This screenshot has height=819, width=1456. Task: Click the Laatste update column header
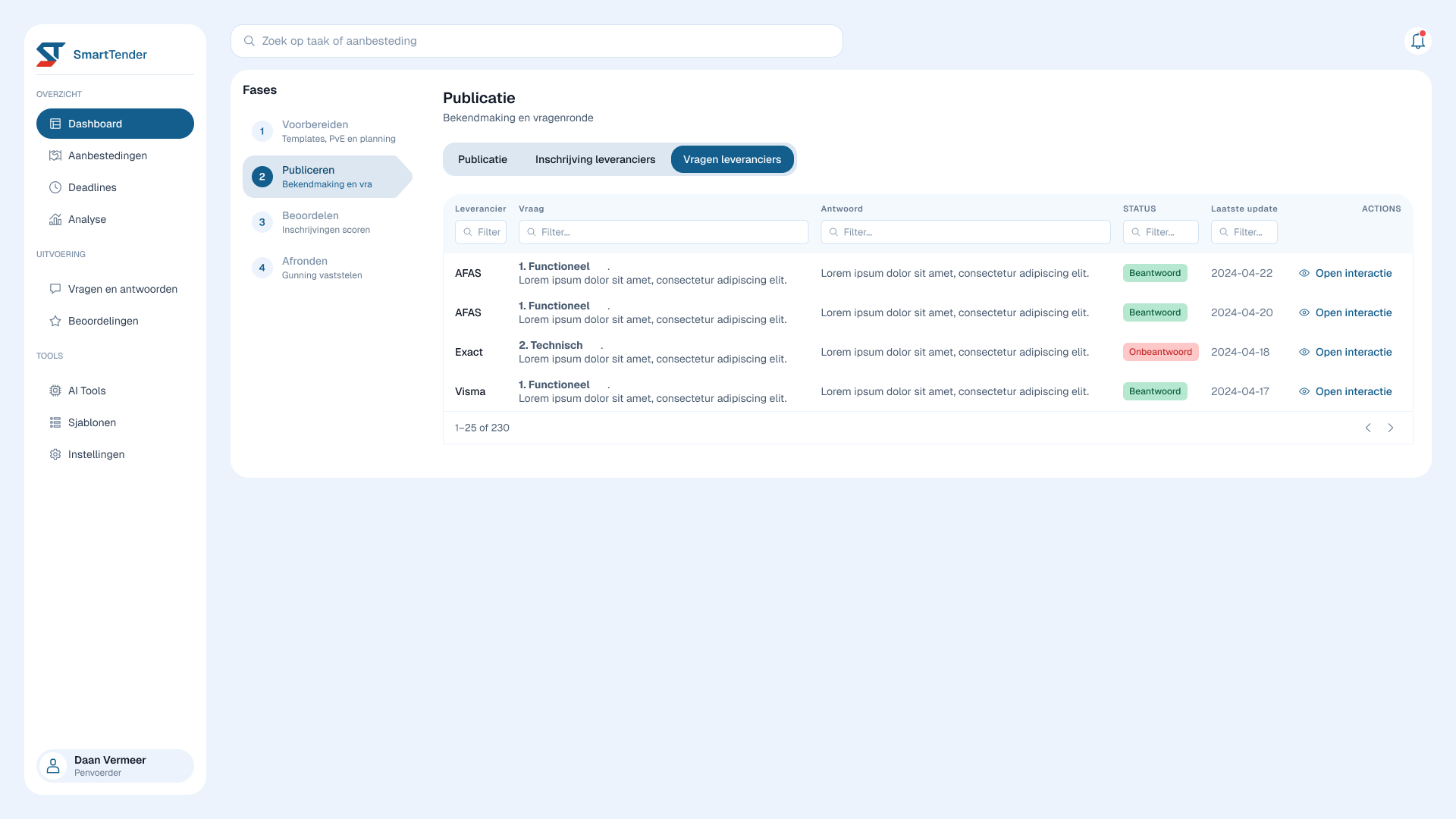1244,209
